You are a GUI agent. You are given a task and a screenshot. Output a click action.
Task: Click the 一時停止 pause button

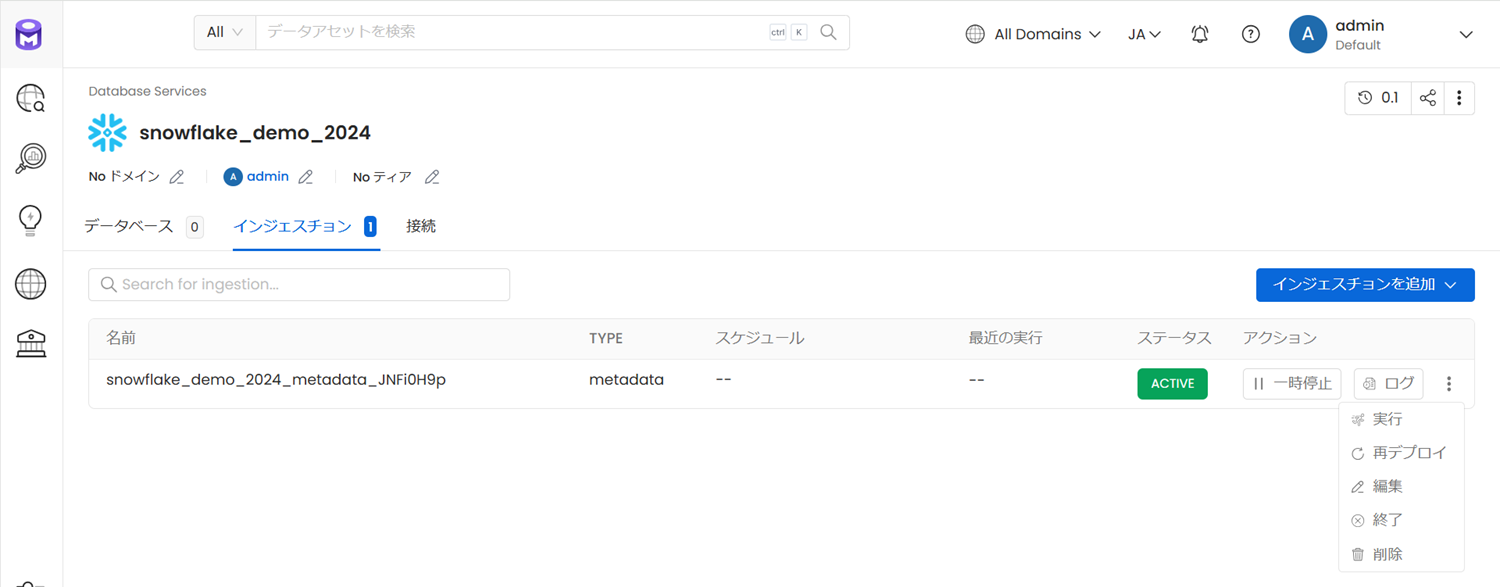coord(1292,384)
